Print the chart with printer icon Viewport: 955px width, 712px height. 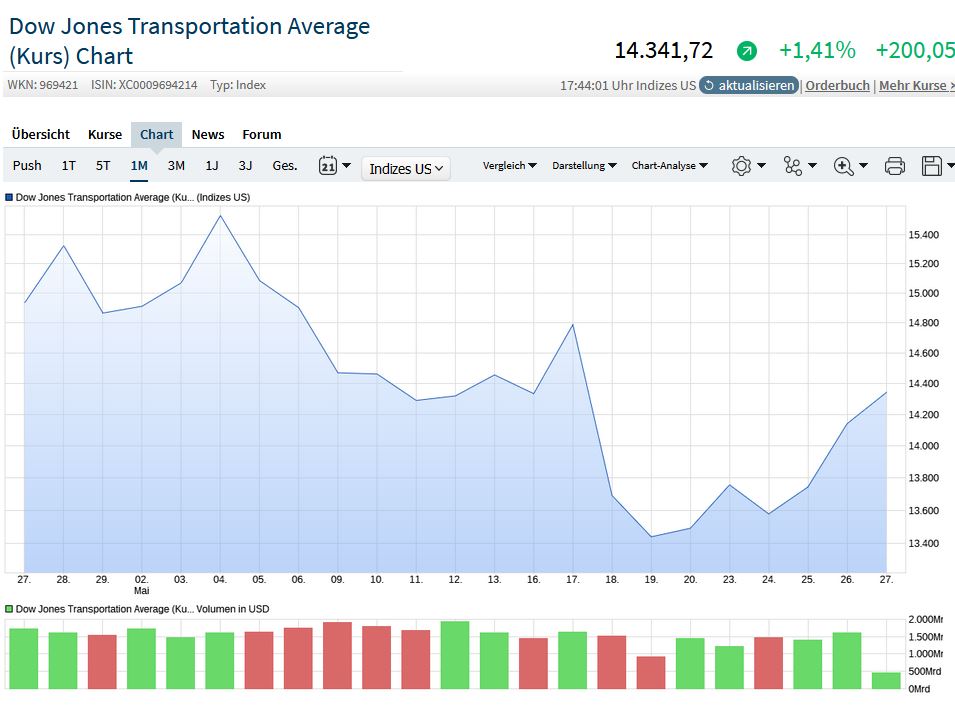895,166
